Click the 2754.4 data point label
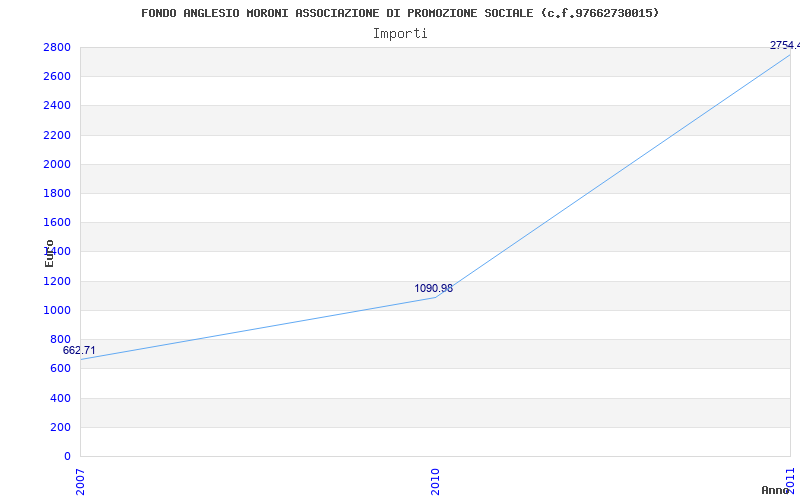 pyautogui.click(x=785, y=45)
